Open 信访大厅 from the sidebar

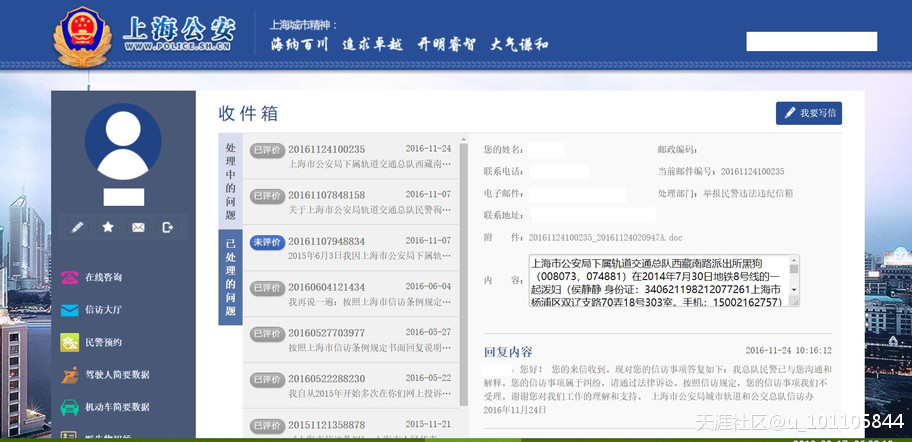[103, 310]
